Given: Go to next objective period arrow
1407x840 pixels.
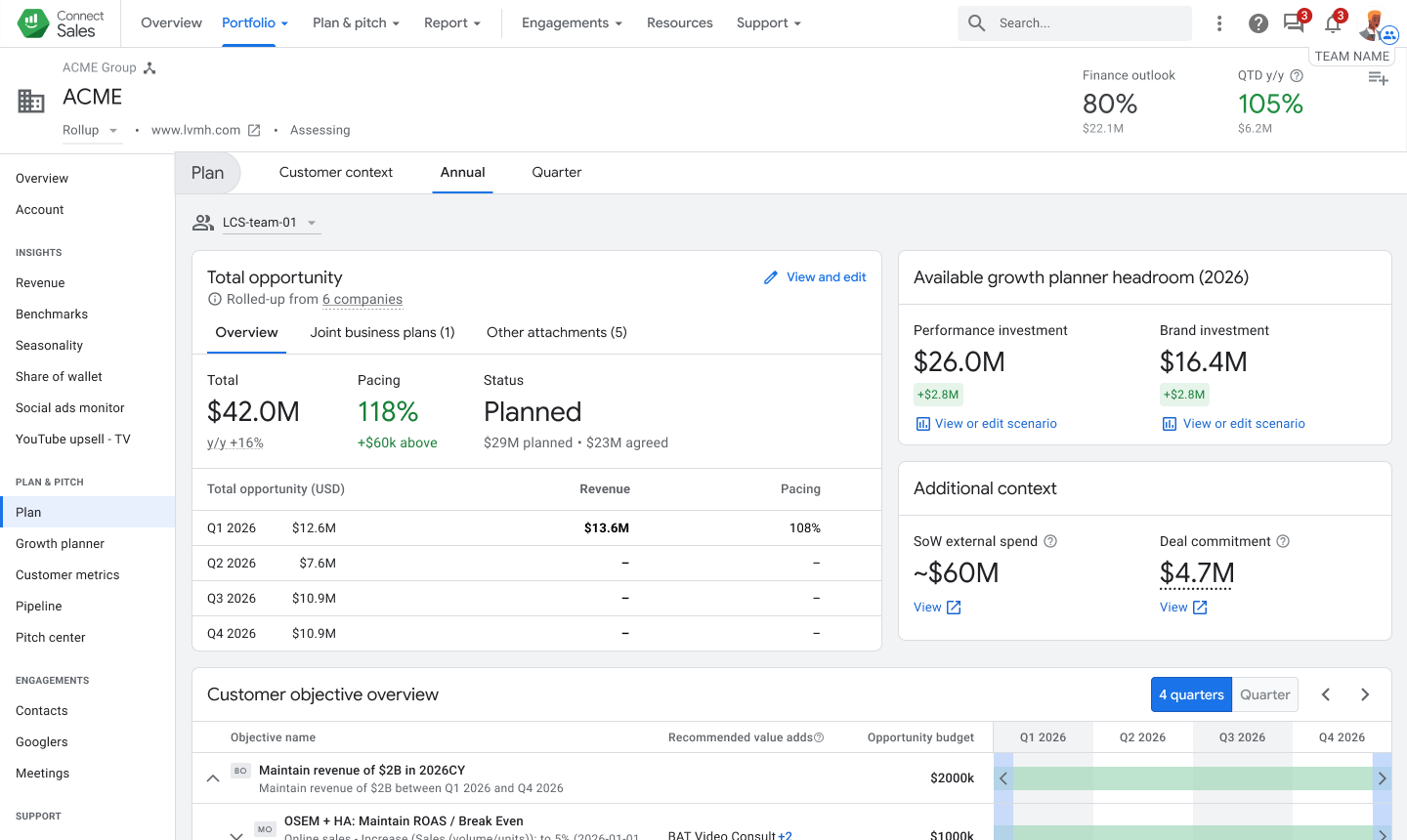Looking at the screenshot, I should (1365, 694).
